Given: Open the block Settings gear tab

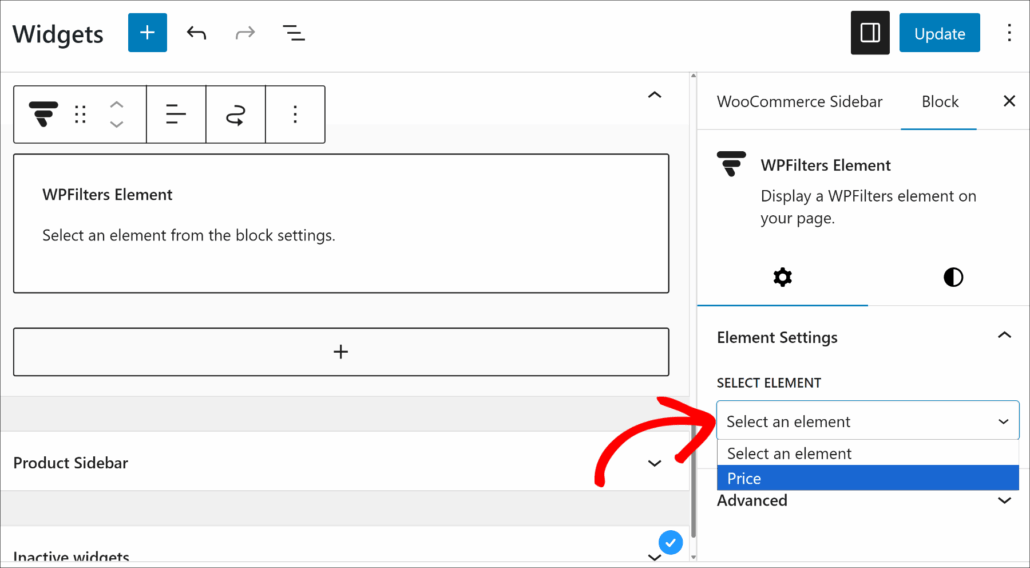Looking at the screenshot, I should (x=782, y=277).
